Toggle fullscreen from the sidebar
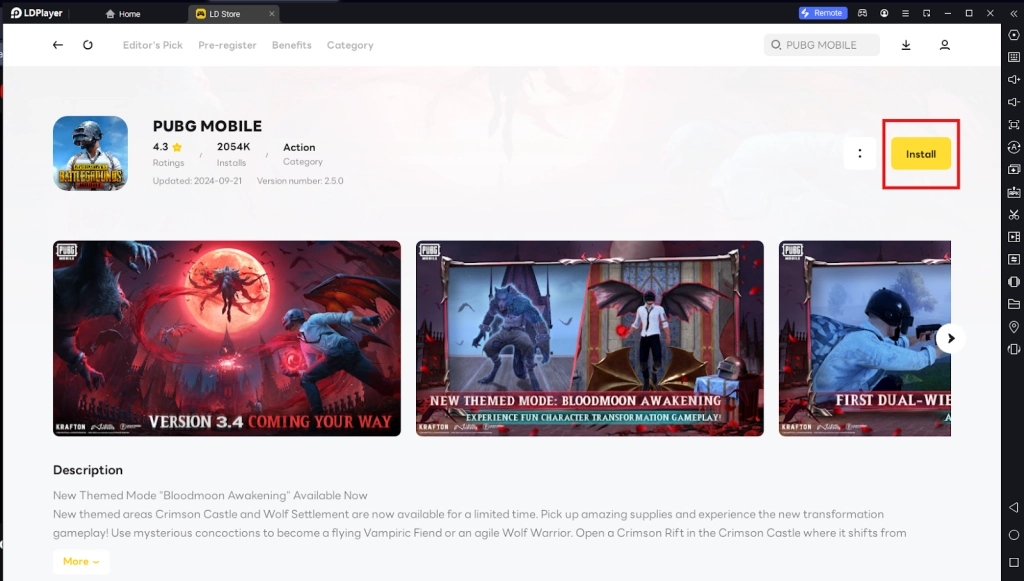This screenshot has width=1024, height=581. pyautogui.click(x=1014, y=125)
